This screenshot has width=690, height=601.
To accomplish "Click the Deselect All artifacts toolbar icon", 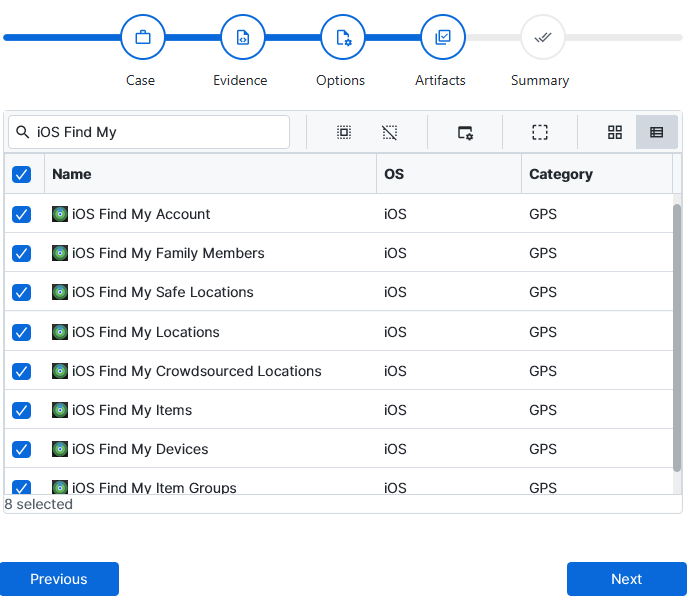I will click(x=389, y=132).
